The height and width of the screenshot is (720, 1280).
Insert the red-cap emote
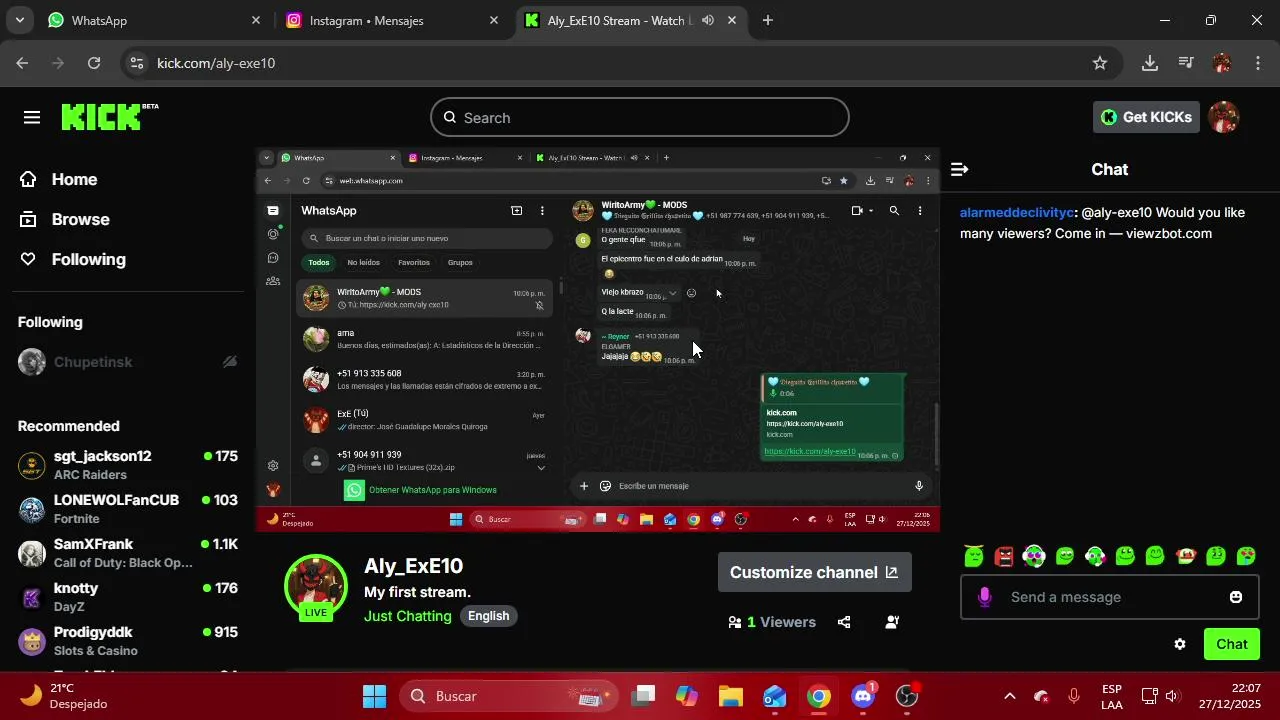coord(1186,556)
